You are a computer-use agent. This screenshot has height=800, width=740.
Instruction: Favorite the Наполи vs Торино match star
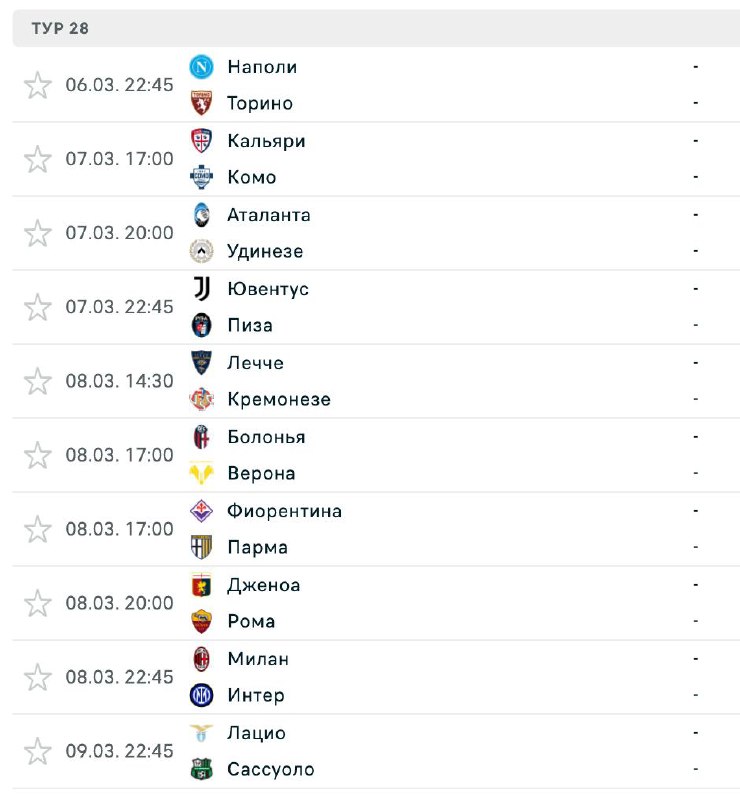pos(37,85)
